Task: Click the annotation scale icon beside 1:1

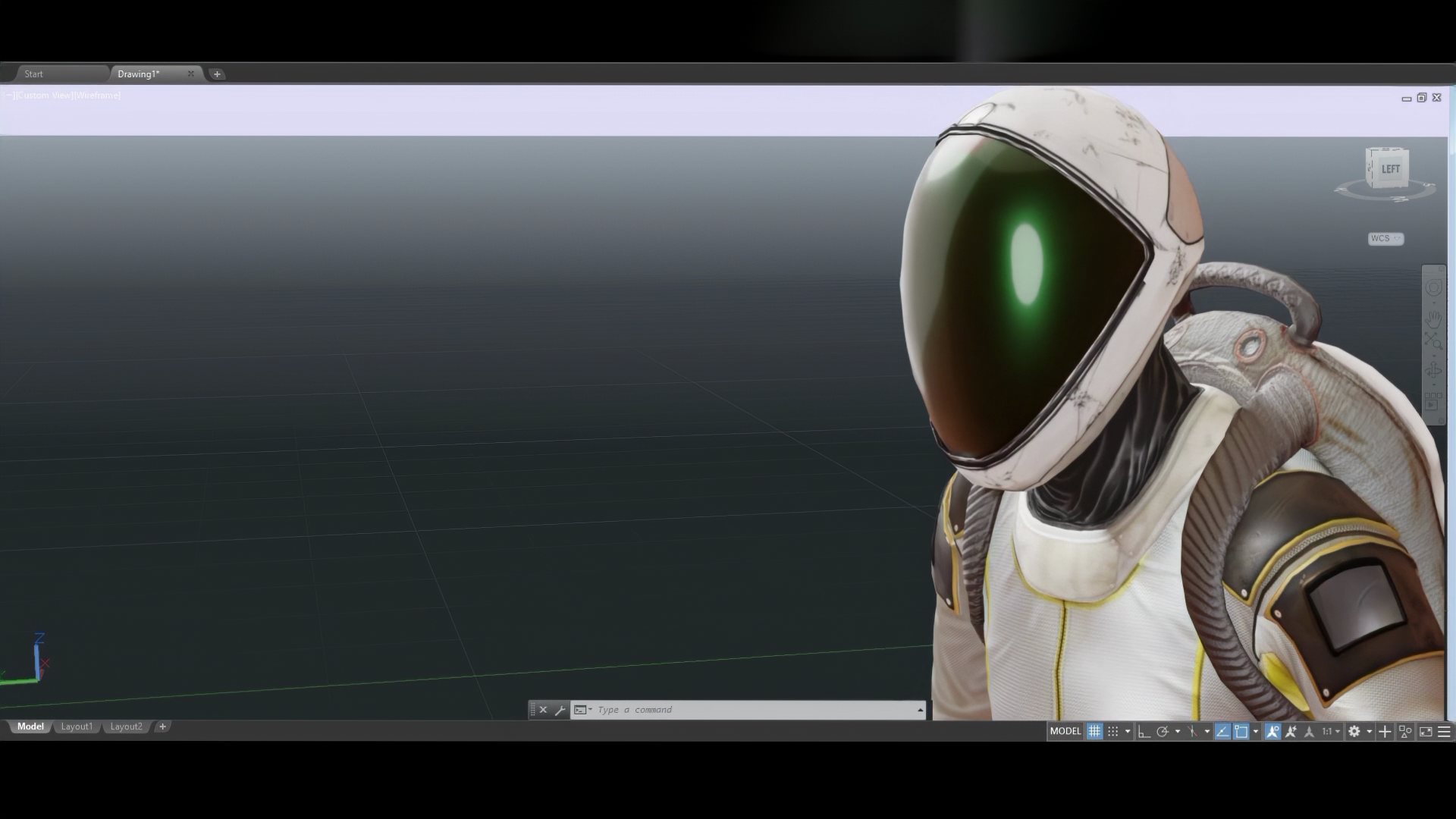Action: (x=1309, y=731)
